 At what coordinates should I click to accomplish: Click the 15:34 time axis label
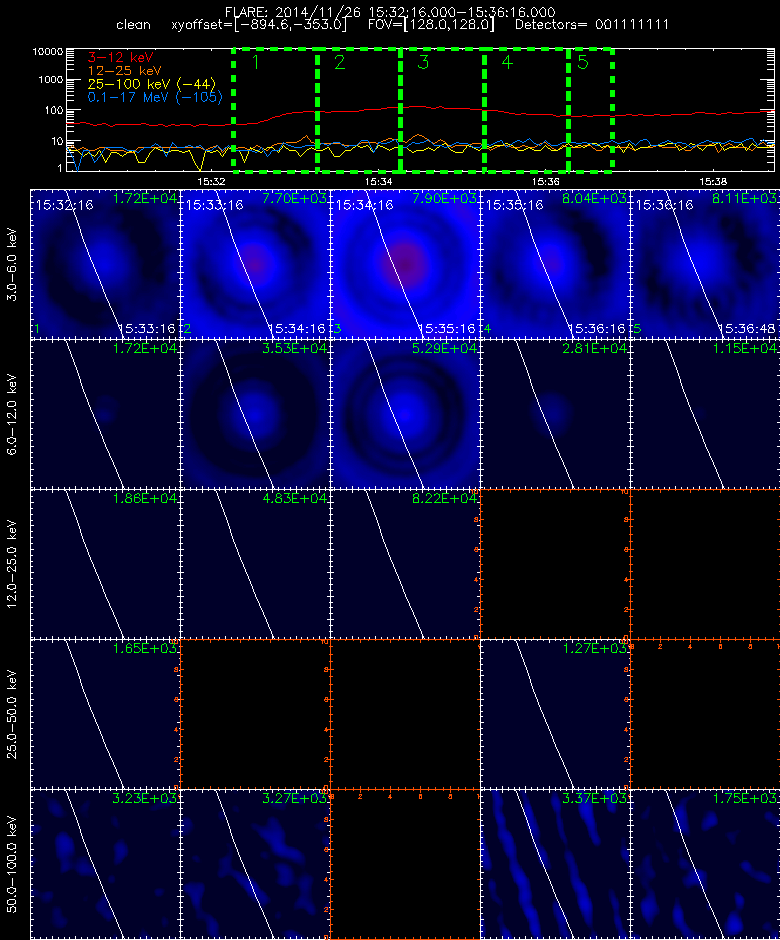pyautogui.click(x=379, y=181)
